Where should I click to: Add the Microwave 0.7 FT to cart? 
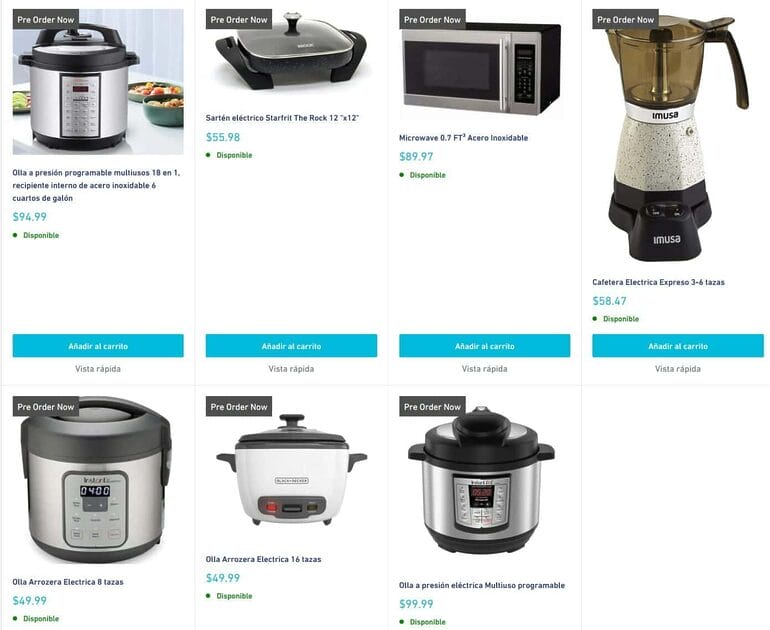485,346
